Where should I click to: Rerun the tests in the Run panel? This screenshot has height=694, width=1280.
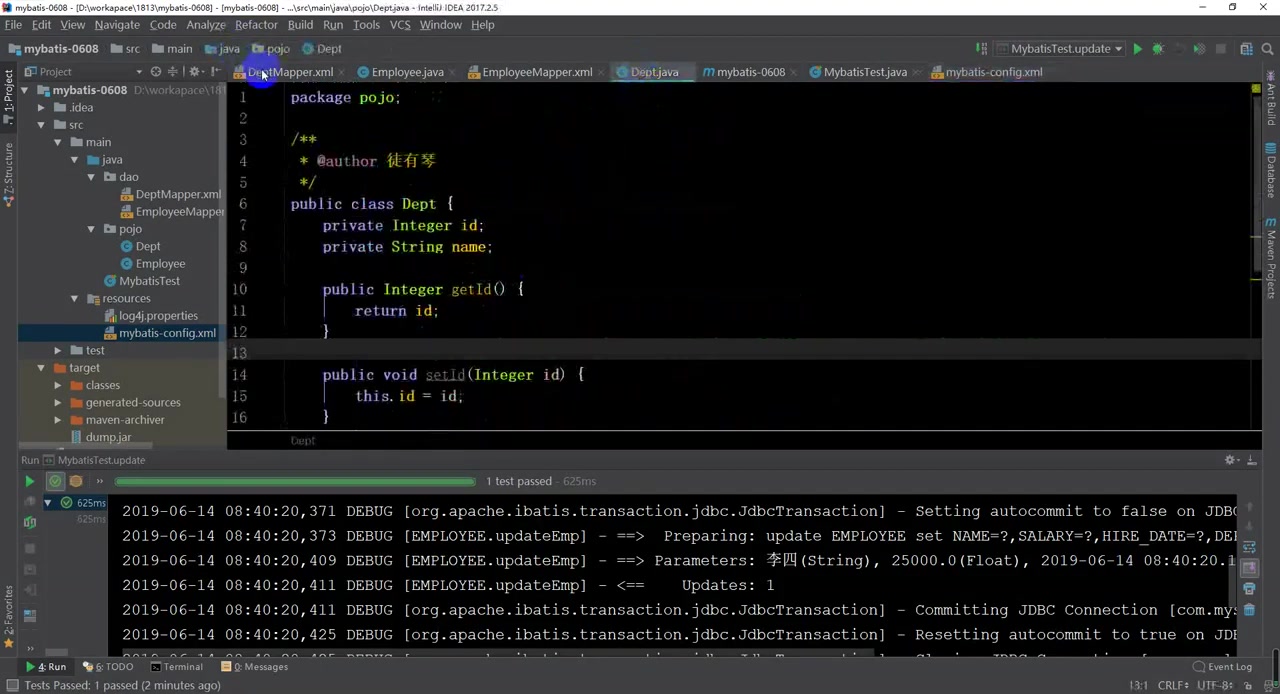point(29,481)
